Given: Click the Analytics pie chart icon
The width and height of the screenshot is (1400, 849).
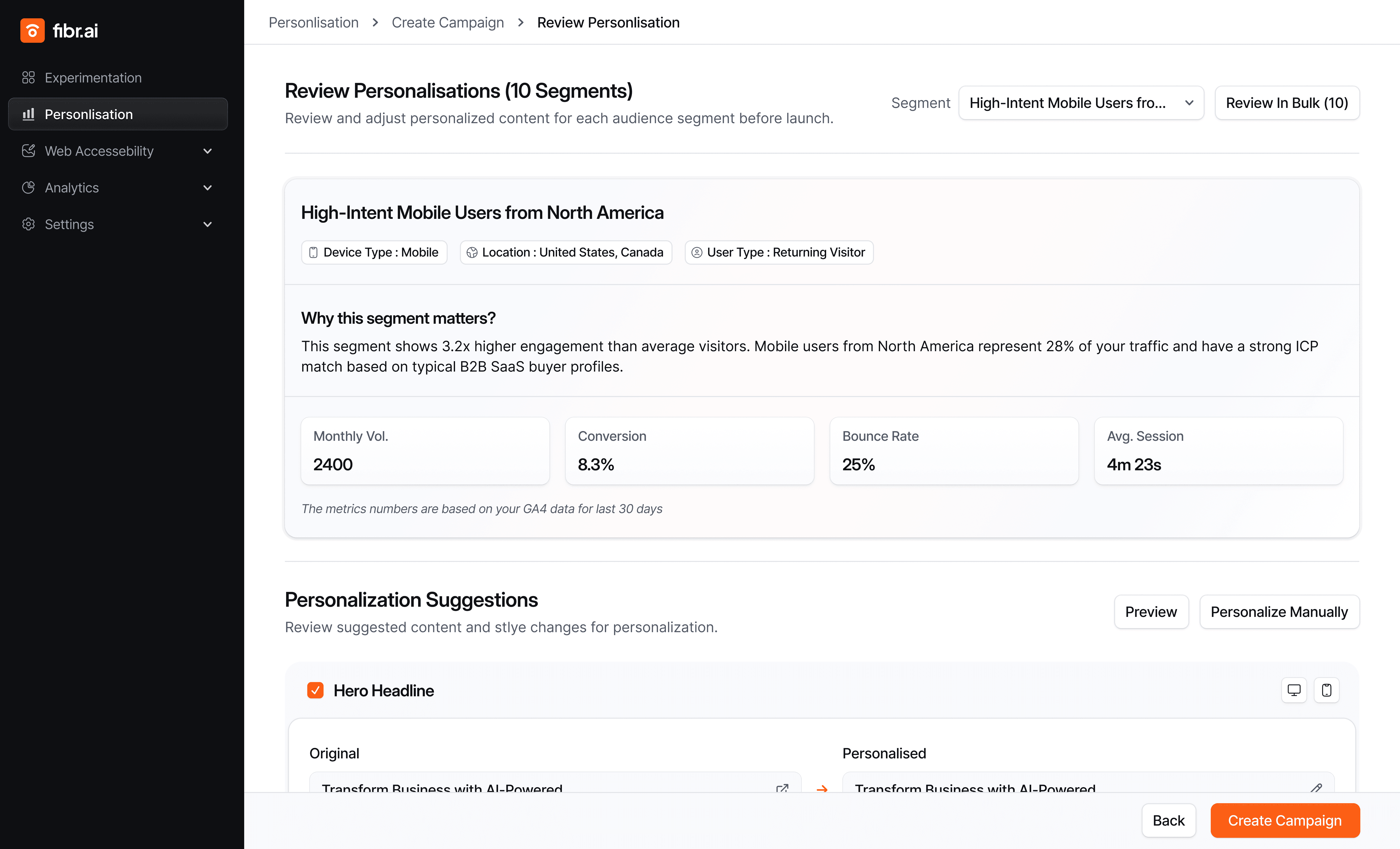Looking at the screenshot, I should point(28,188).
